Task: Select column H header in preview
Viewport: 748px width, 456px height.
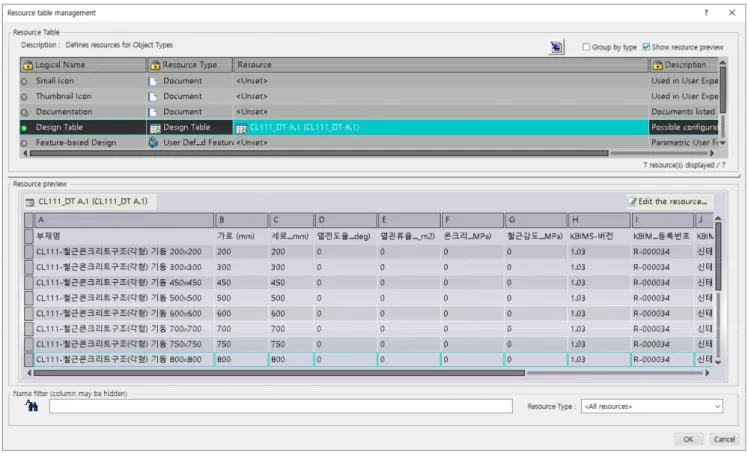Action: tap(599, 220)
